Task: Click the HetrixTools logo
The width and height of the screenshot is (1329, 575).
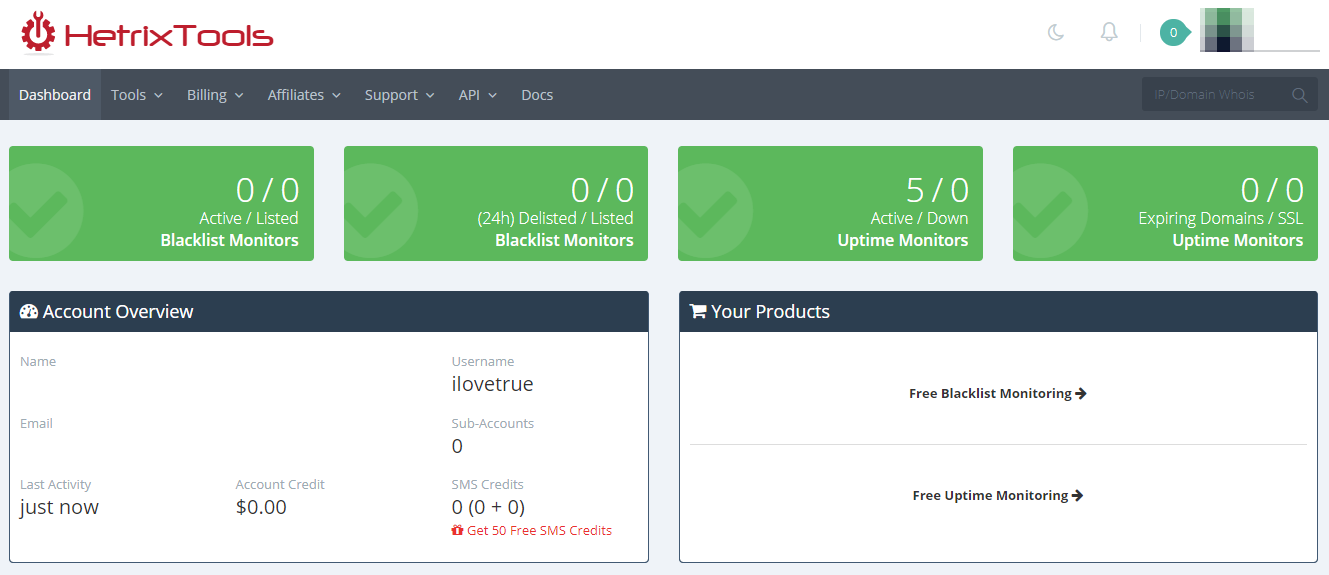Action: pyautogui.click(x=147, y=34)
